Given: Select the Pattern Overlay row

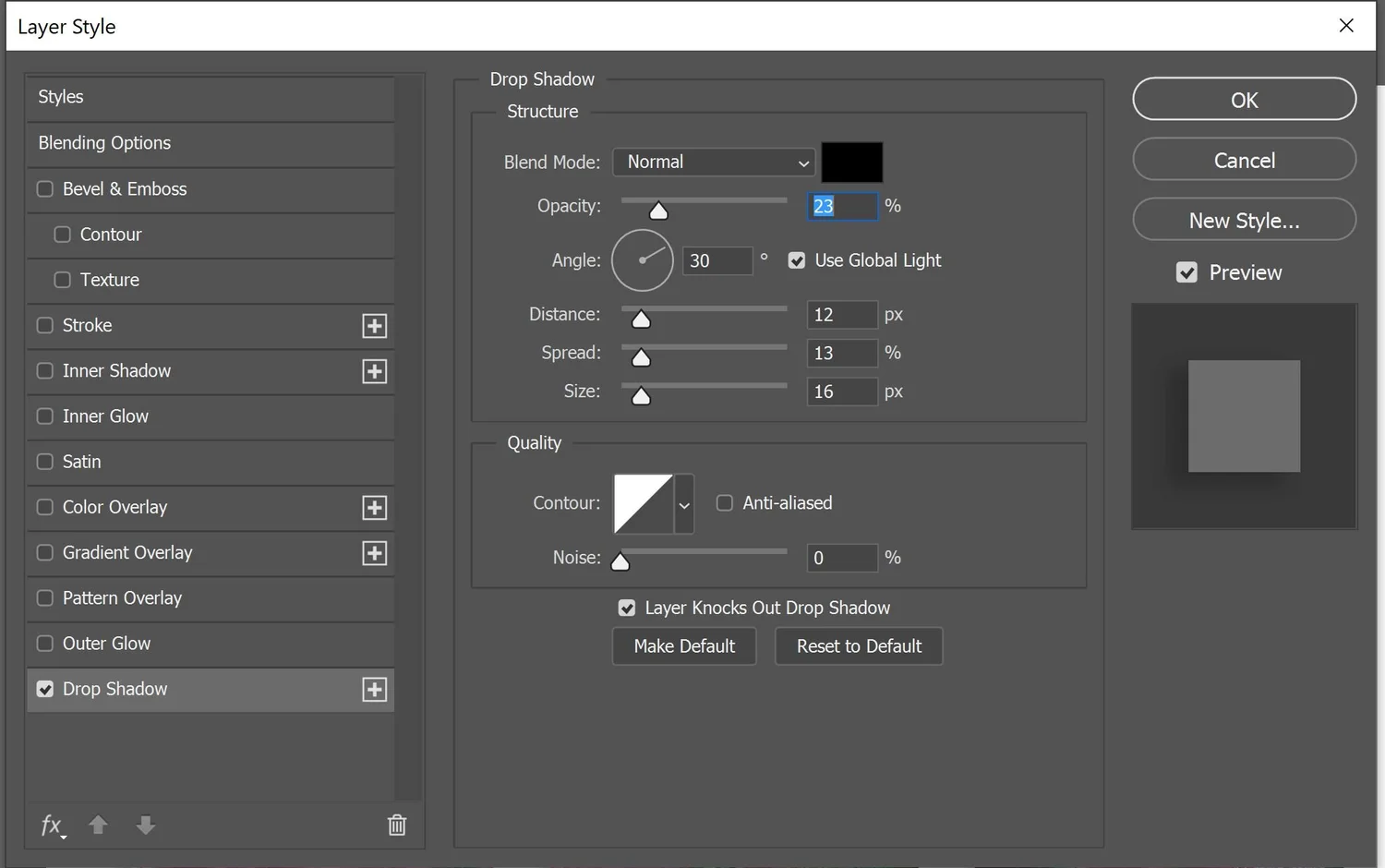Looking at the screenshot, I should (211, 598).
